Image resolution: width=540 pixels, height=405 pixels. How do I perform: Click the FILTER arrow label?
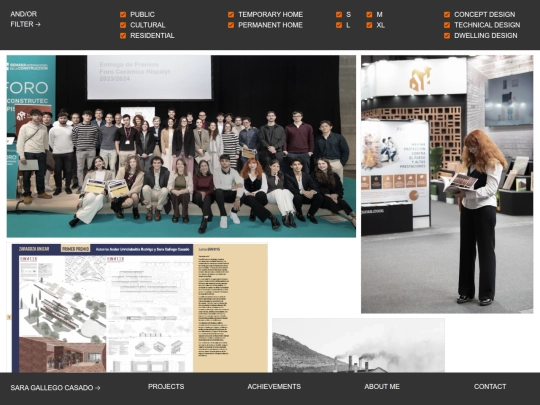coord(25,24)
